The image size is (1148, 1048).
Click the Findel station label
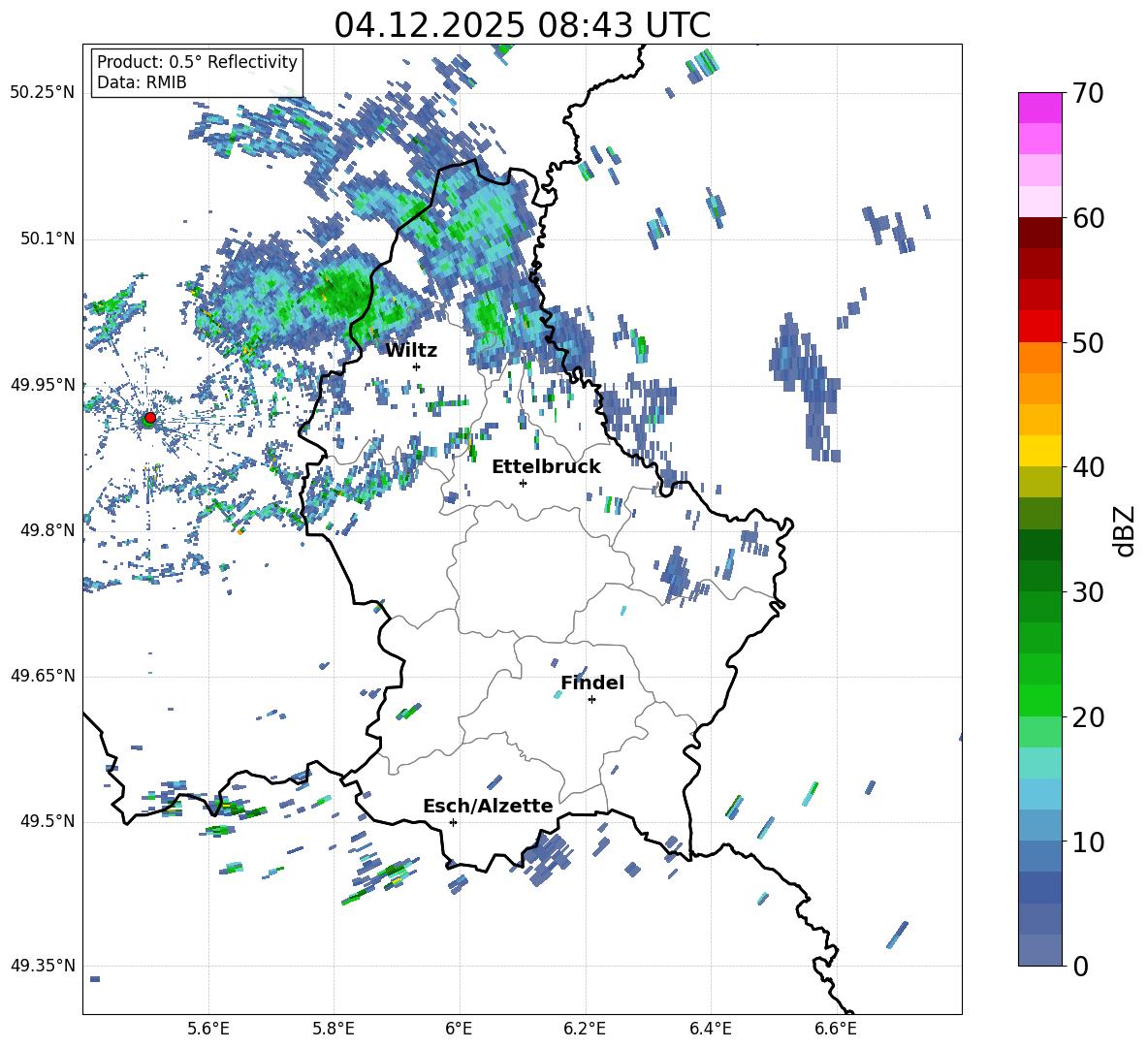[x=592, y=683]
